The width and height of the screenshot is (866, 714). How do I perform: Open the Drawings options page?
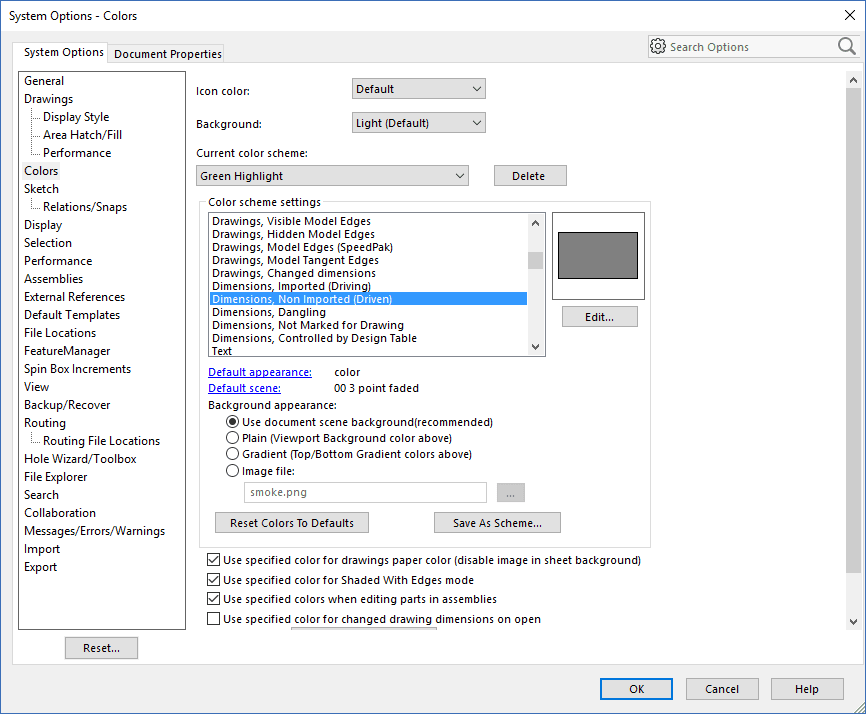pos(49,99)
